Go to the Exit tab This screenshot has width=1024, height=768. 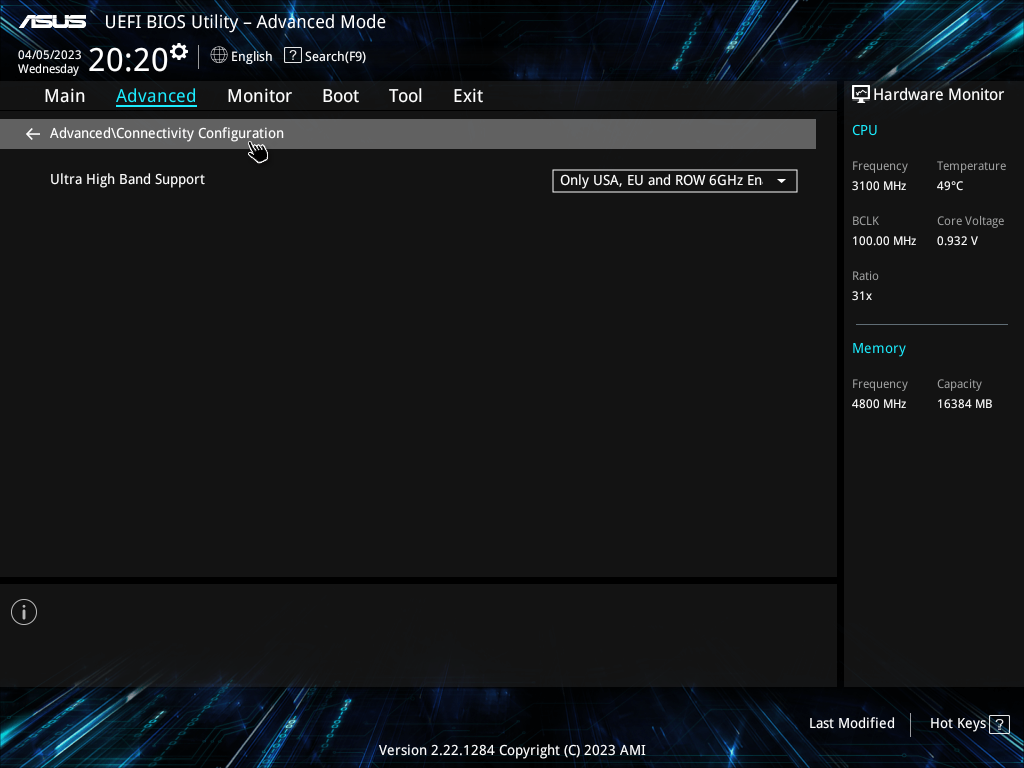pyautogui.click(x=467, y=96)
